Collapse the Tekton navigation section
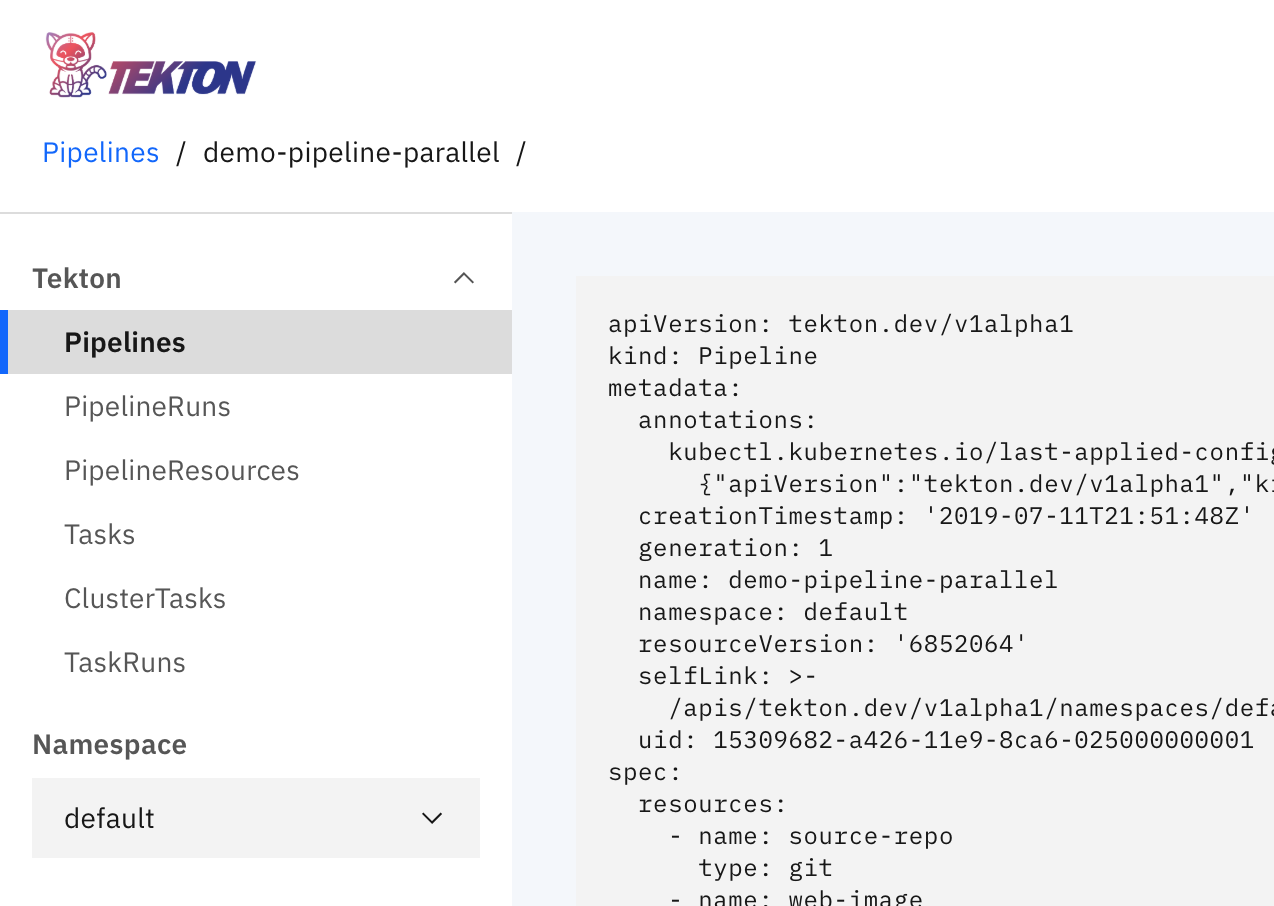This screenshot has height=906, width=1274. click(x=463, y=277)
